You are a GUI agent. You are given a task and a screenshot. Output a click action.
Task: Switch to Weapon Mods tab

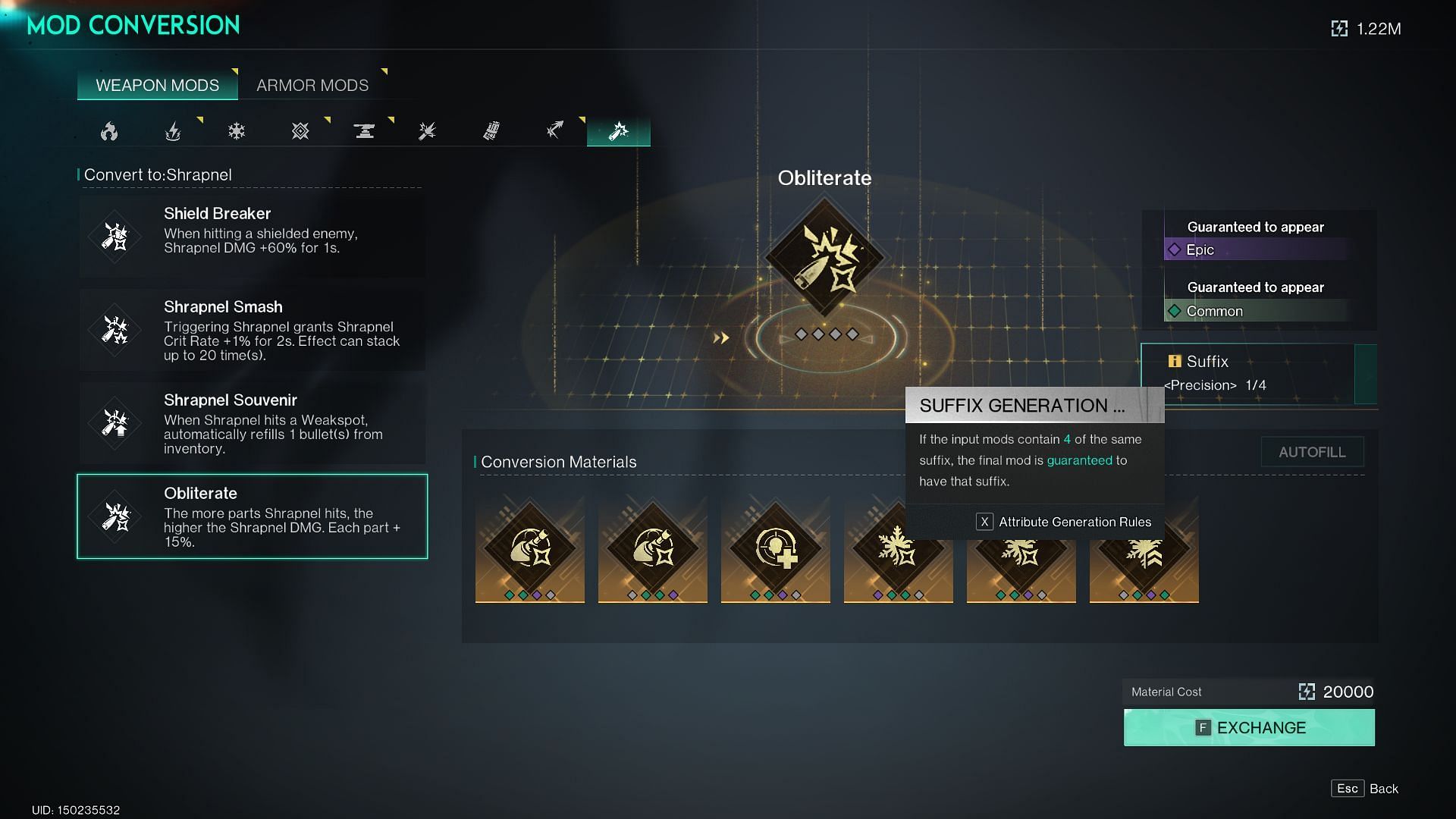click(157, 85)
